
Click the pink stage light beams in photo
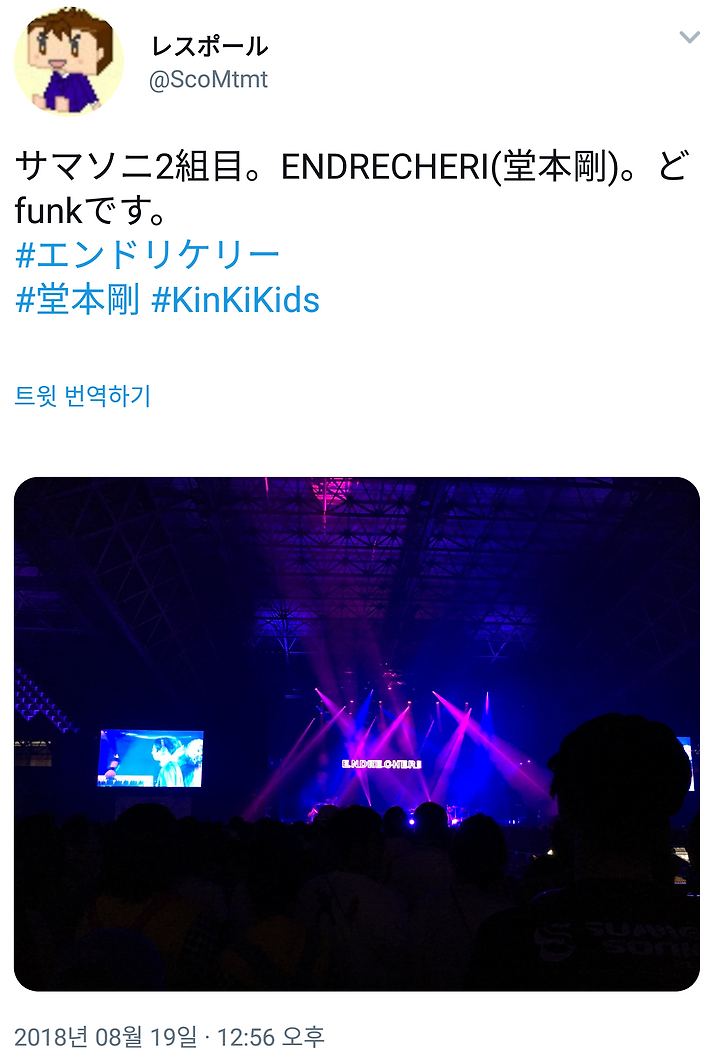click(393, 746)
